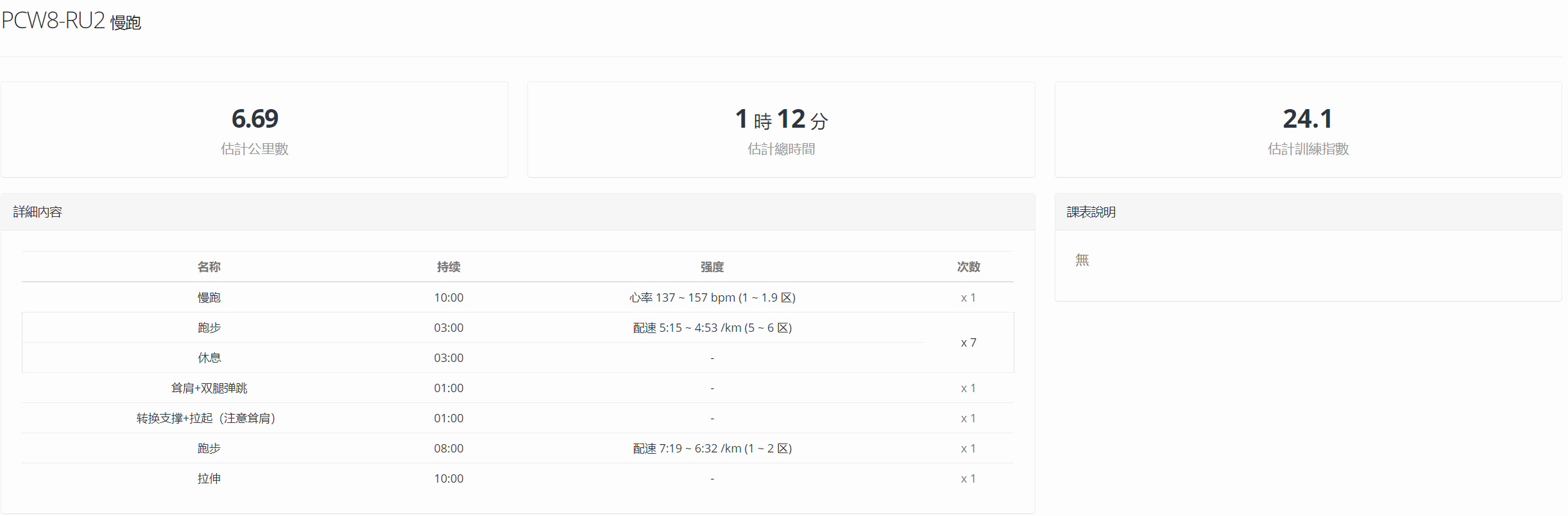This screenshot has height=516, width=1568.
Task: Click the x 7 repeat count
Action: click(968, 343)
